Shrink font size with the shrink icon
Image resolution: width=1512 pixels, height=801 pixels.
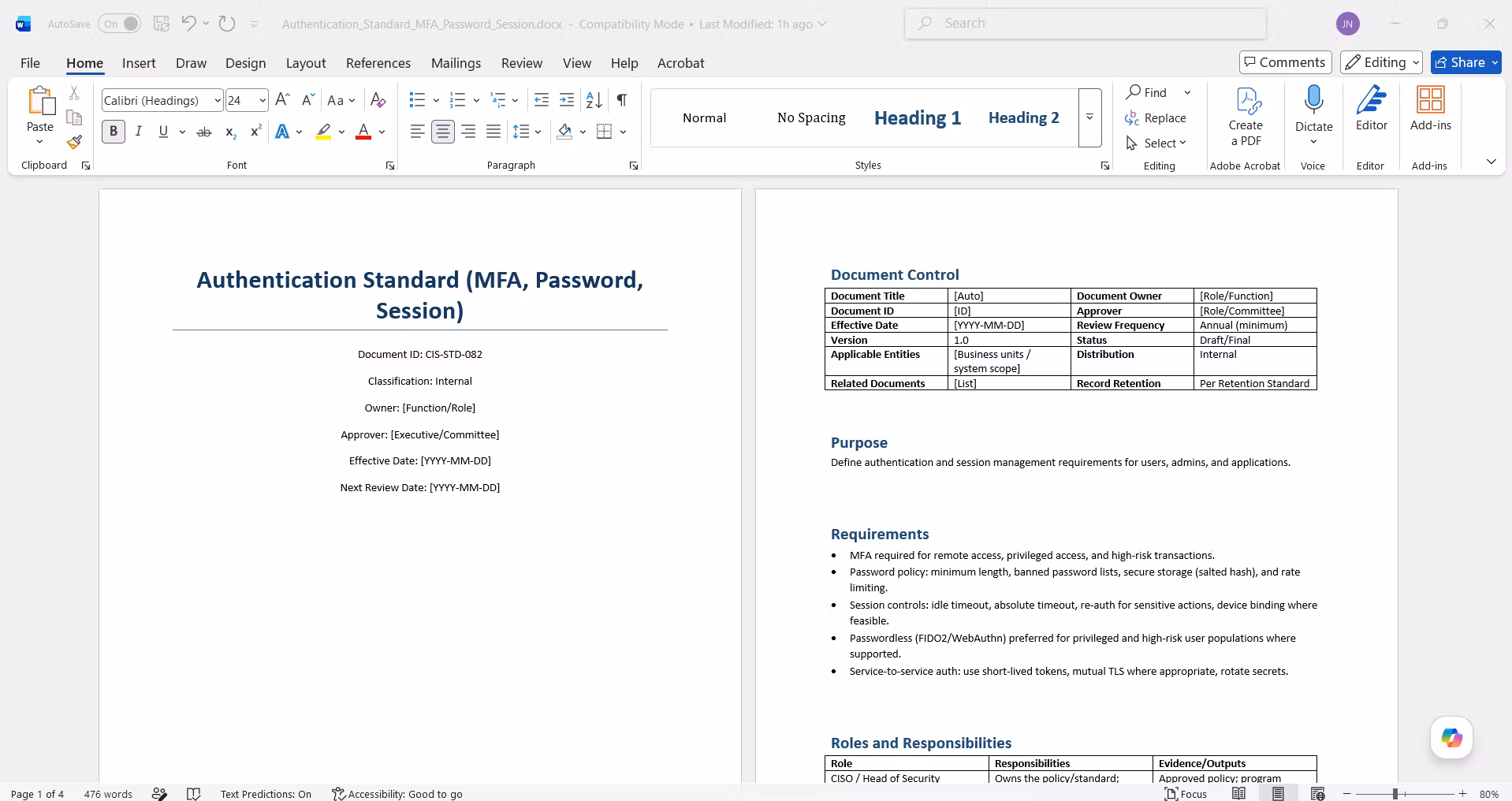308,100
